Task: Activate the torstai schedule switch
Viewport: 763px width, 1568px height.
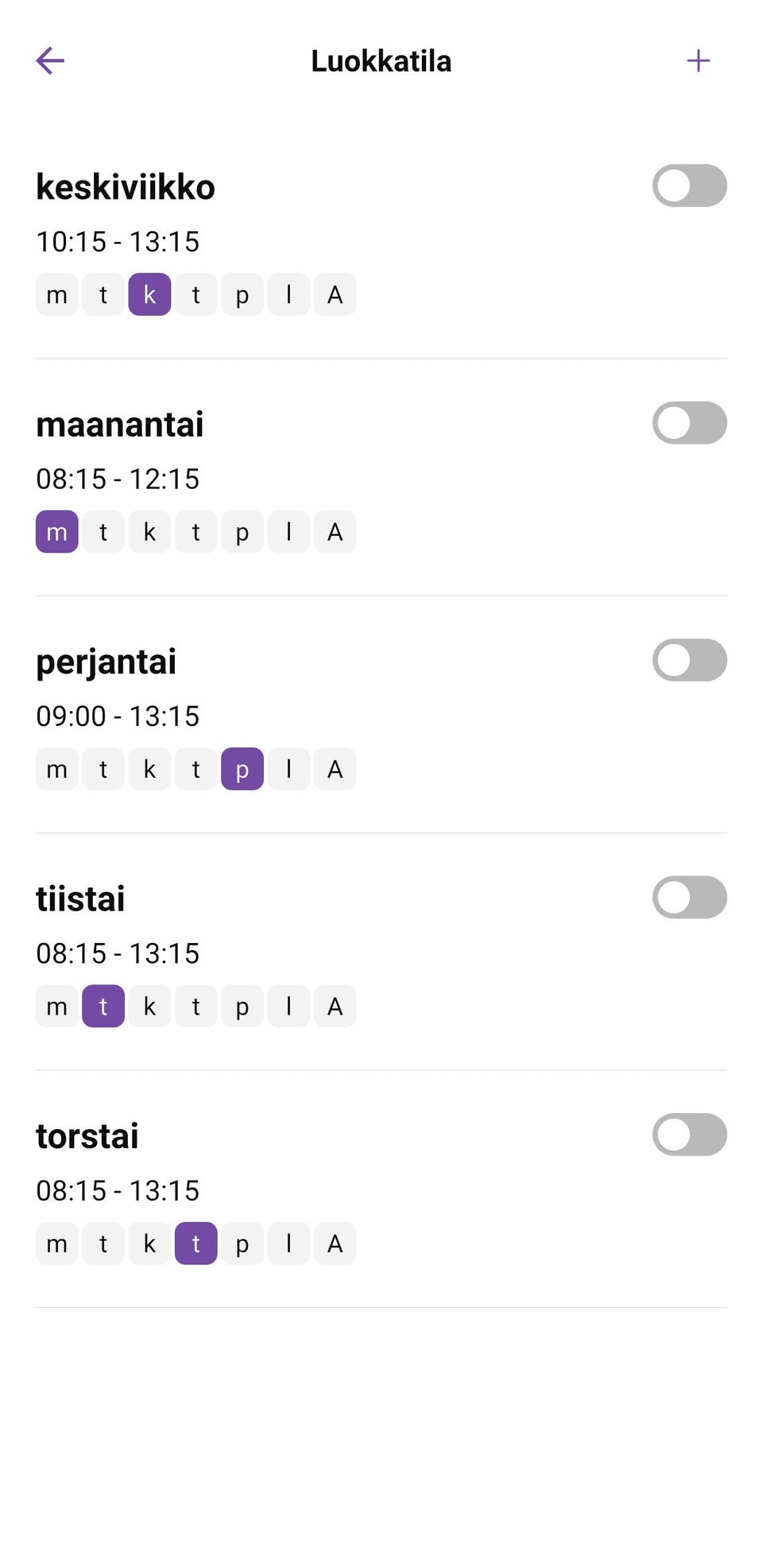Action: click(689, 1135)
